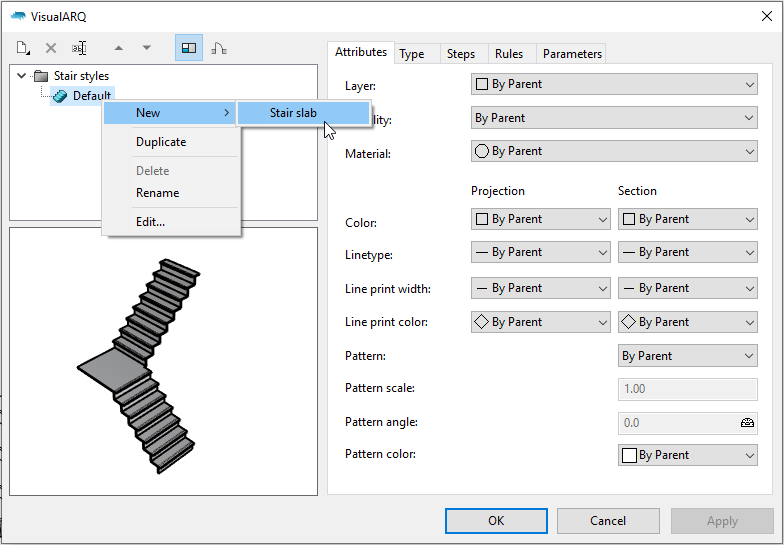Click the Delete X toolbar icon

pos(51,48)
